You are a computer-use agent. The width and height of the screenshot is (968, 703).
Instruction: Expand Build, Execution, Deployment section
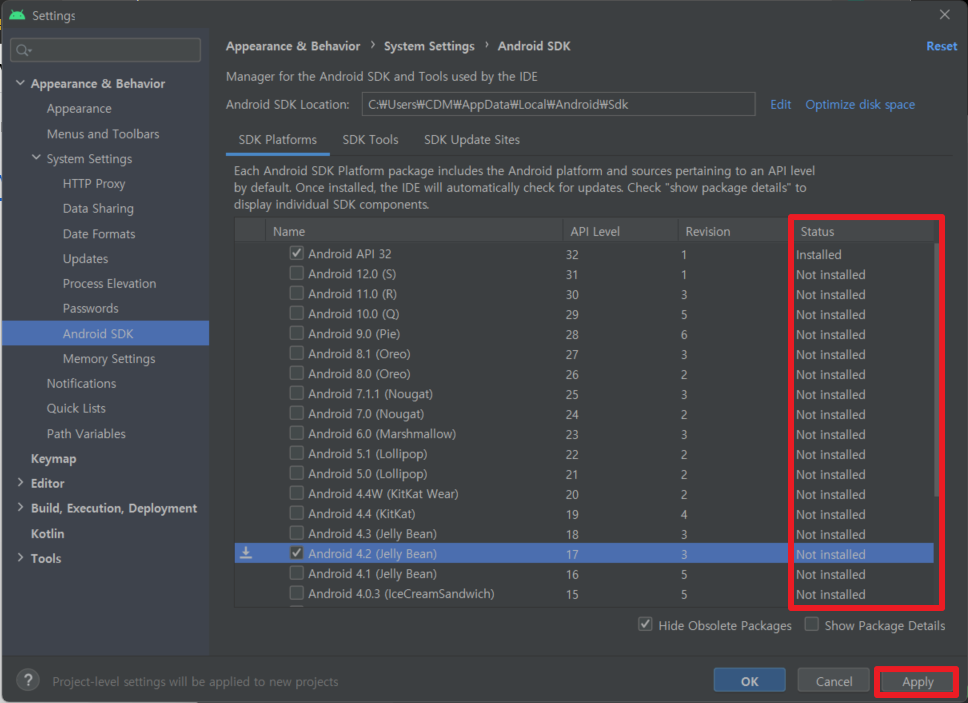pos(20,507)
